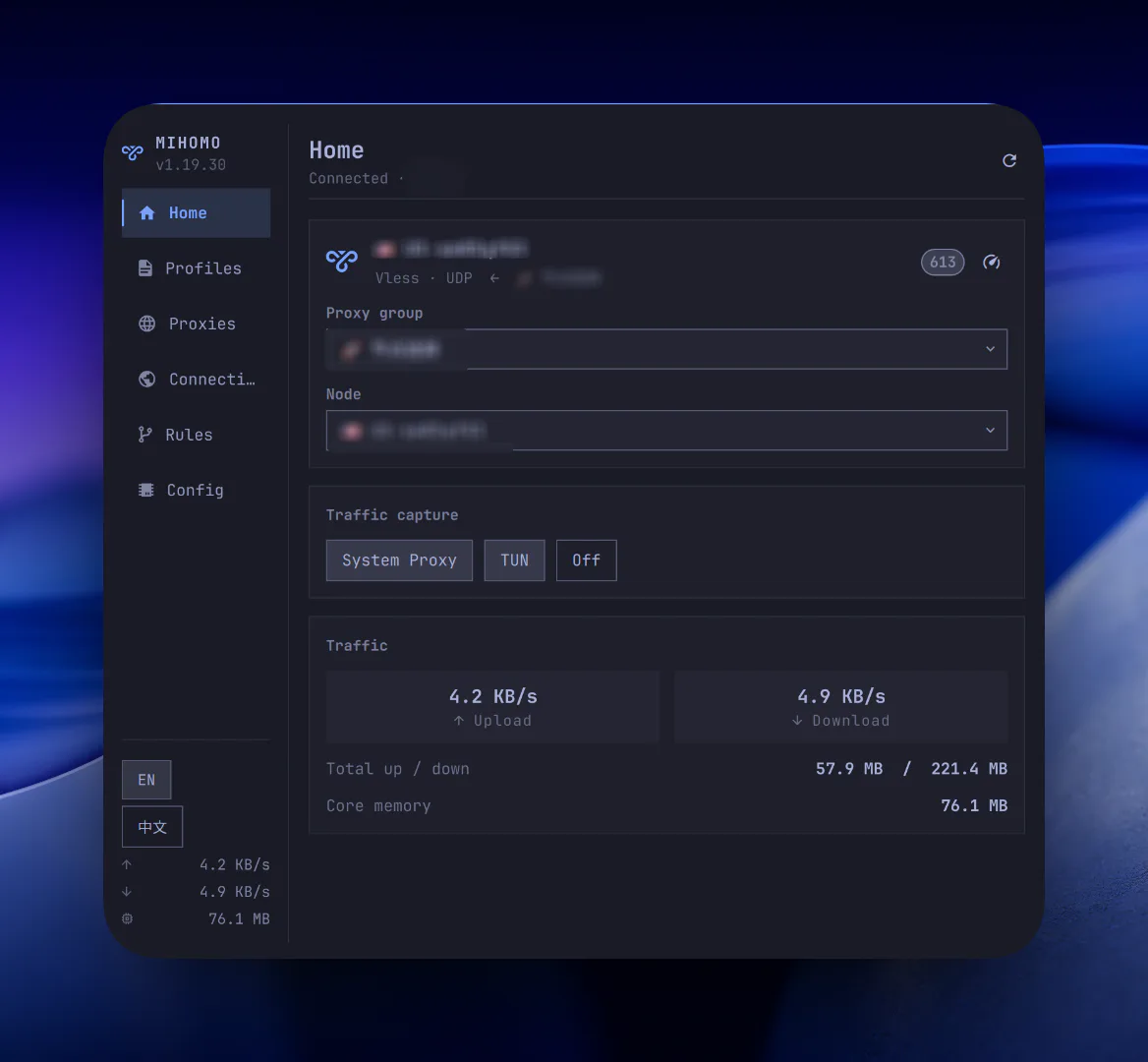Click the 4.9 KB/s Download traffic card

[841, 708]
